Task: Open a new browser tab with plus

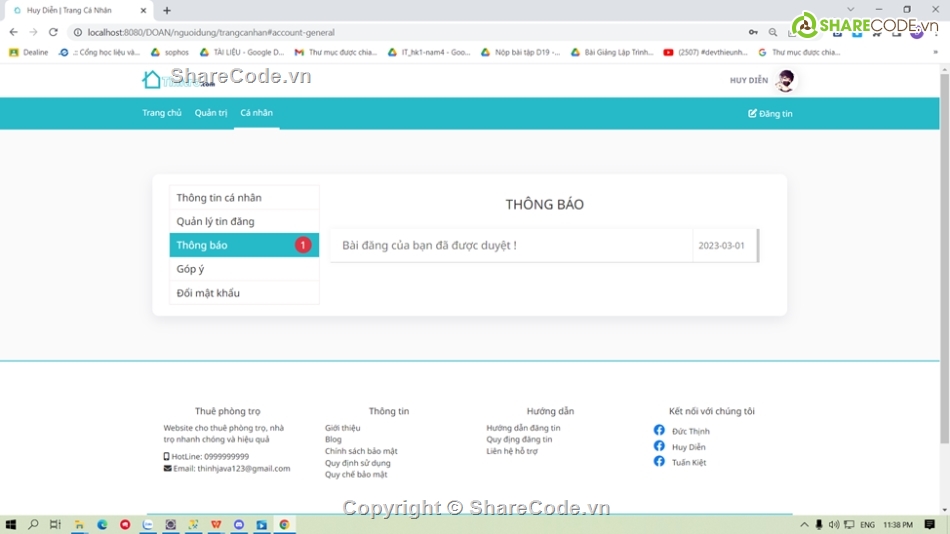Action: (x=167, y=10)
